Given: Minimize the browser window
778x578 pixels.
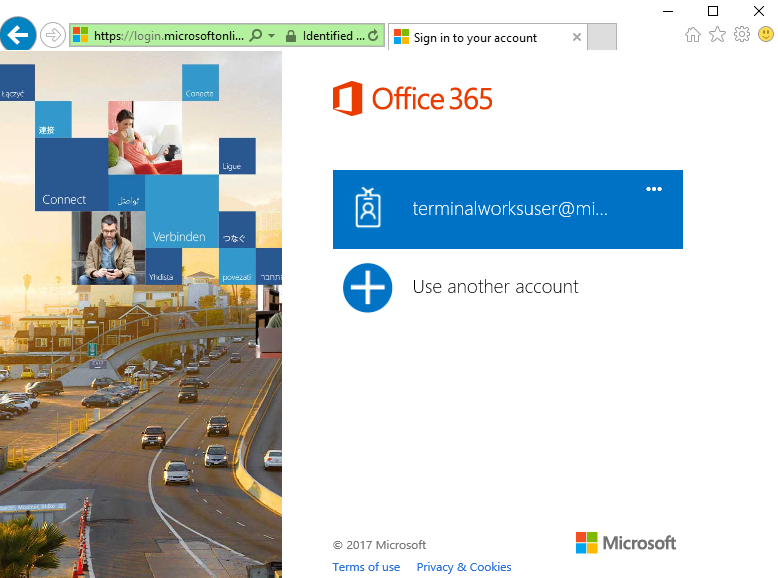Looking at the screenshot, I should (x=668, y=11).
